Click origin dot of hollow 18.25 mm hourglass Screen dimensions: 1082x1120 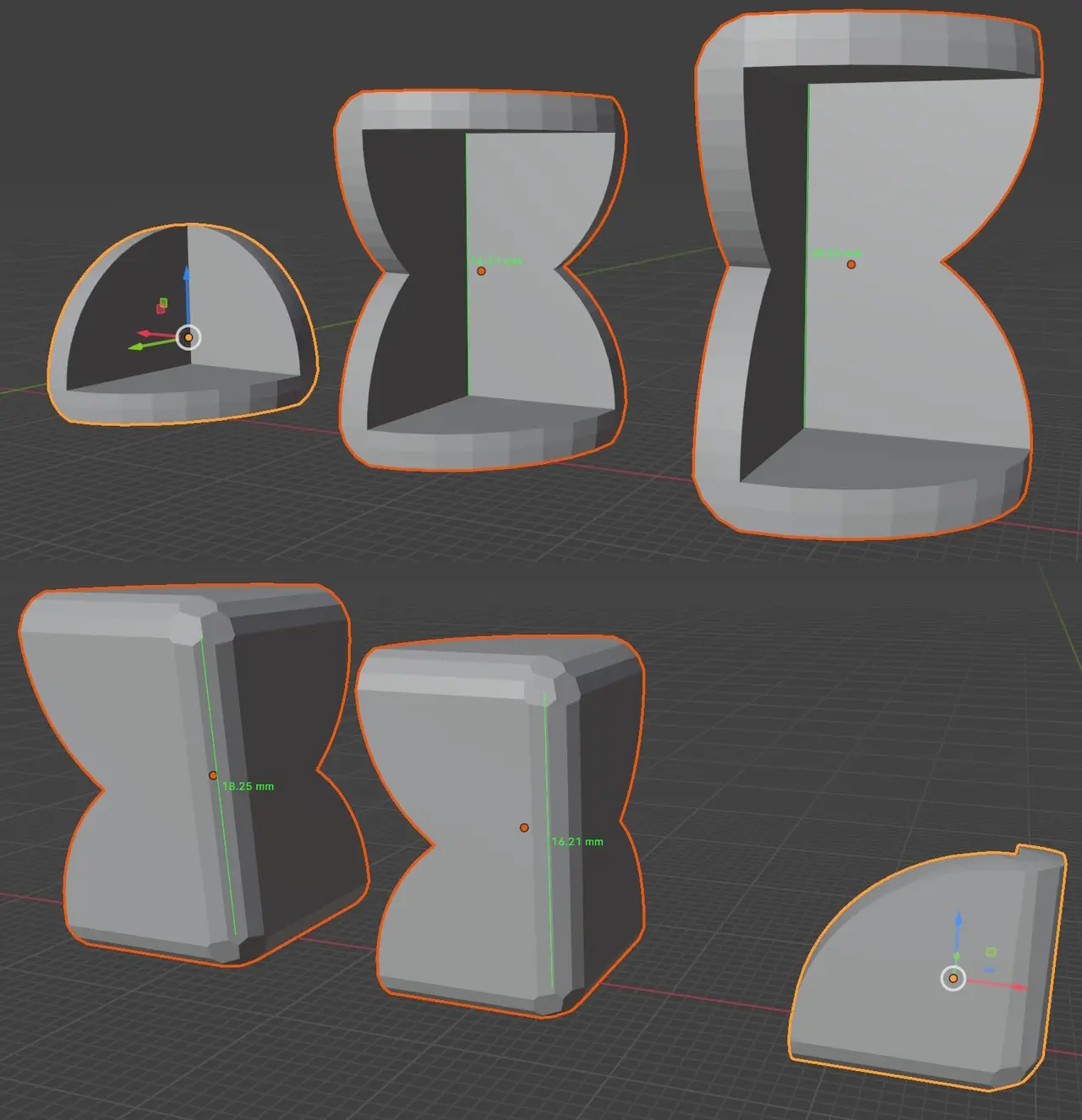click(851, 265)
